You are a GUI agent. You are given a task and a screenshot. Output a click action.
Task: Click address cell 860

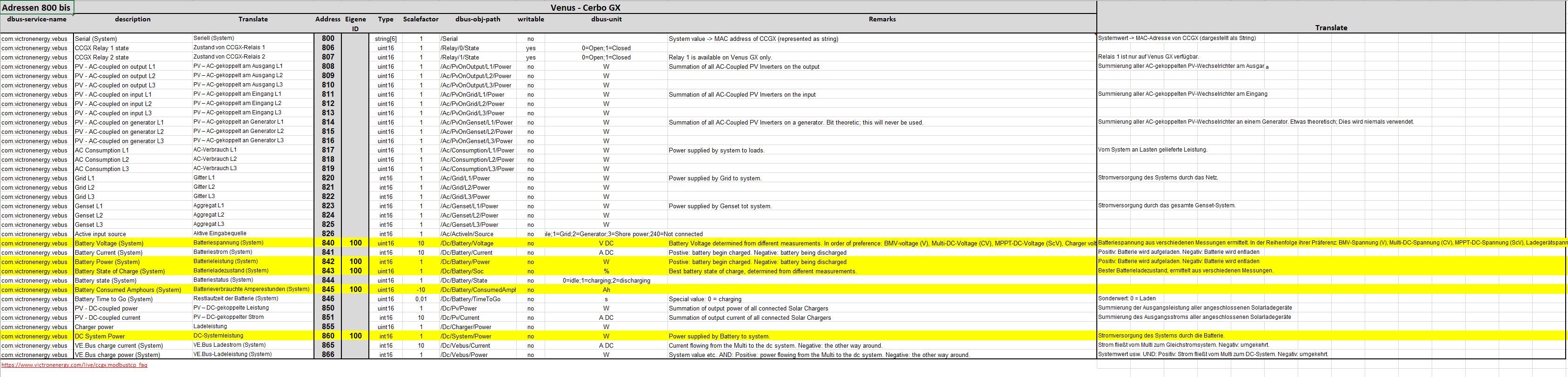tap(327, 336)
